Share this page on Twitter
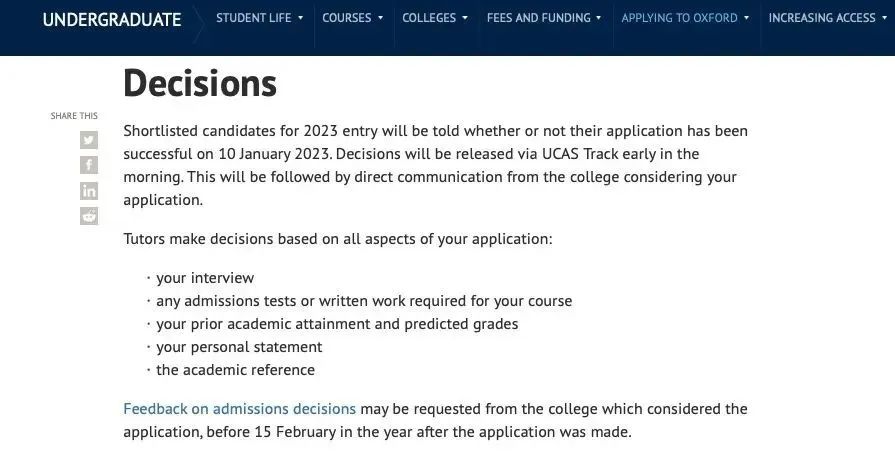This screenshot has height=453, width=895. 89,140
